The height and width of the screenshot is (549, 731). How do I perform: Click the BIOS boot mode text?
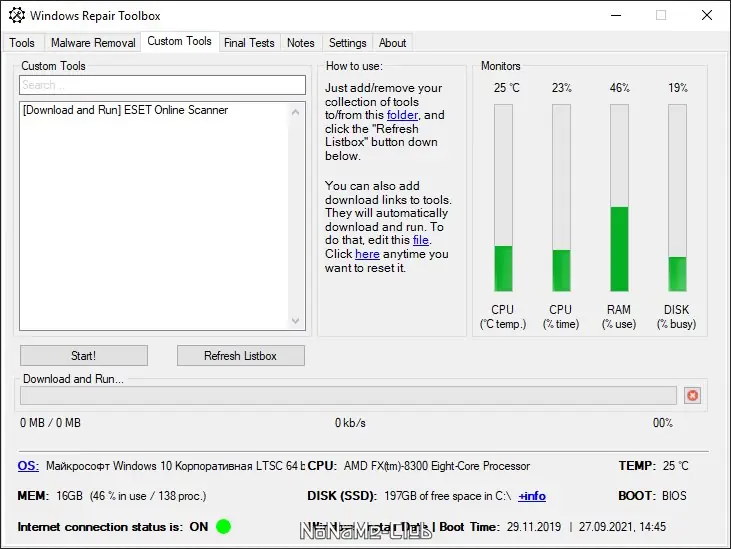[674, 496]
